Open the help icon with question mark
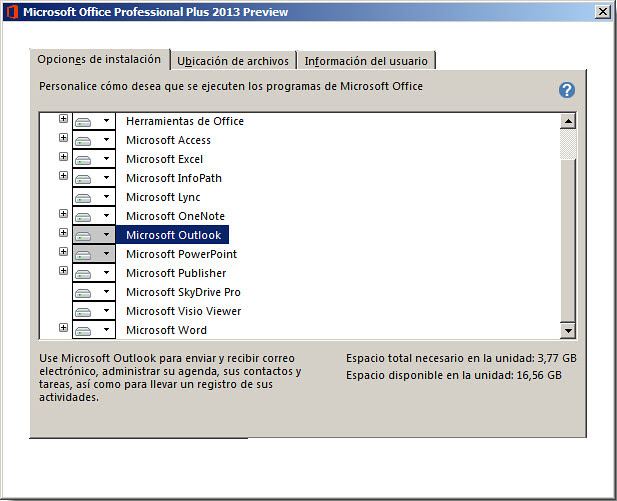 567,90
